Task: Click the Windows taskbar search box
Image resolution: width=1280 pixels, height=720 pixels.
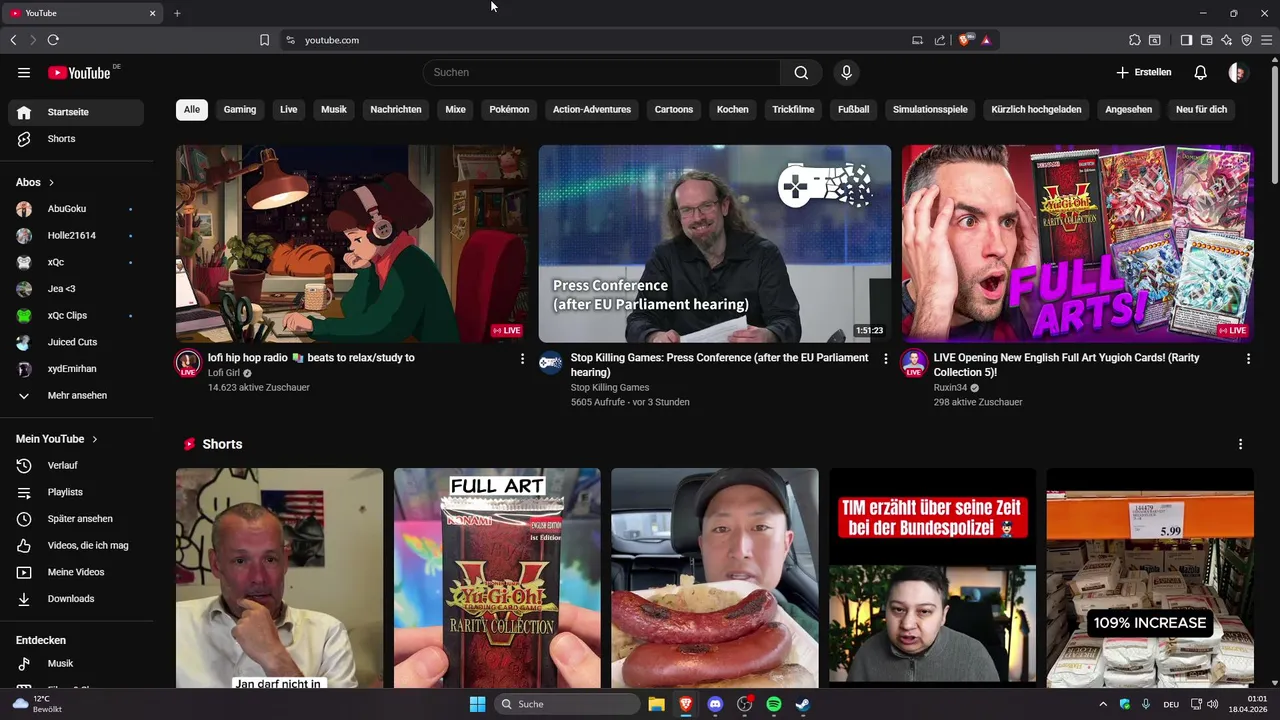Action: pos(568,704)
